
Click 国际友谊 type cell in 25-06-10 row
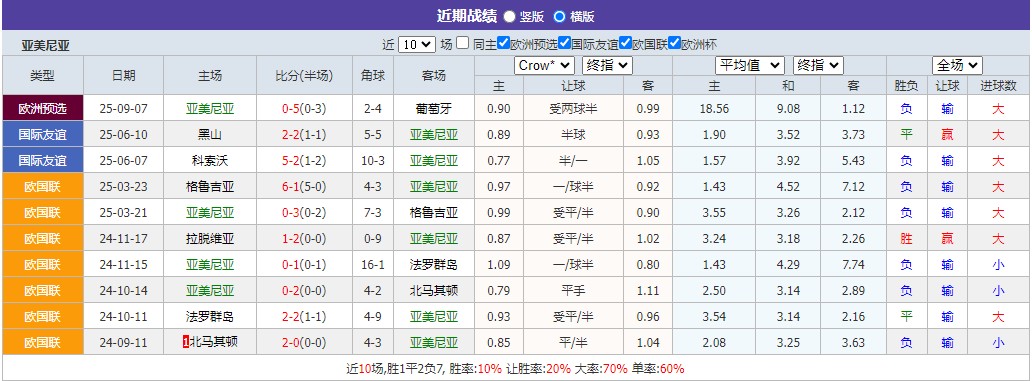pyautogui.click(x=43, y=134)
